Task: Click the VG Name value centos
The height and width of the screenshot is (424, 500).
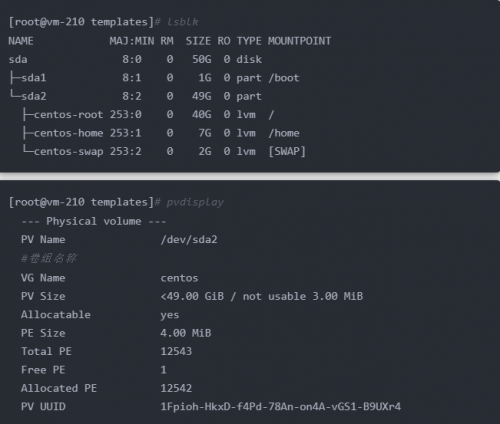Action: (179, 278)
